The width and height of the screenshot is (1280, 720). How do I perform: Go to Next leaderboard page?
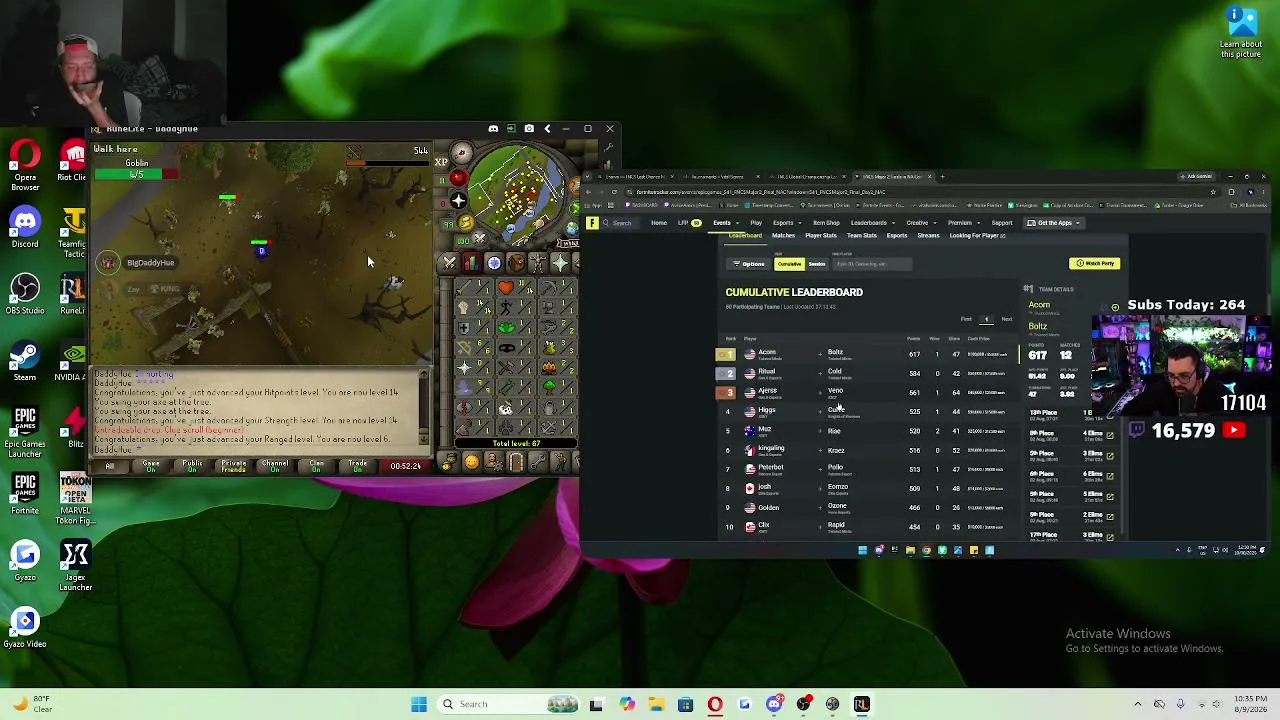1006,319
